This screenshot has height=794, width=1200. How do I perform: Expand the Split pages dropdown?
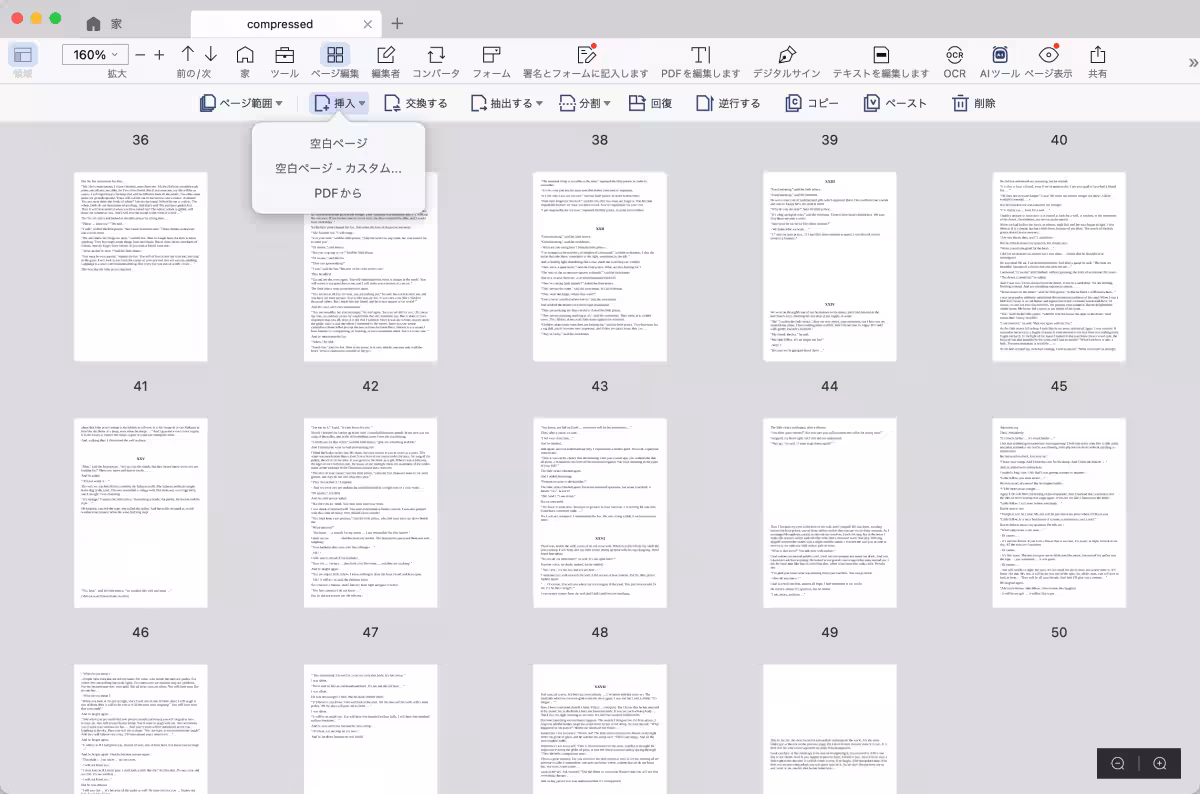(x=580, y=103)
